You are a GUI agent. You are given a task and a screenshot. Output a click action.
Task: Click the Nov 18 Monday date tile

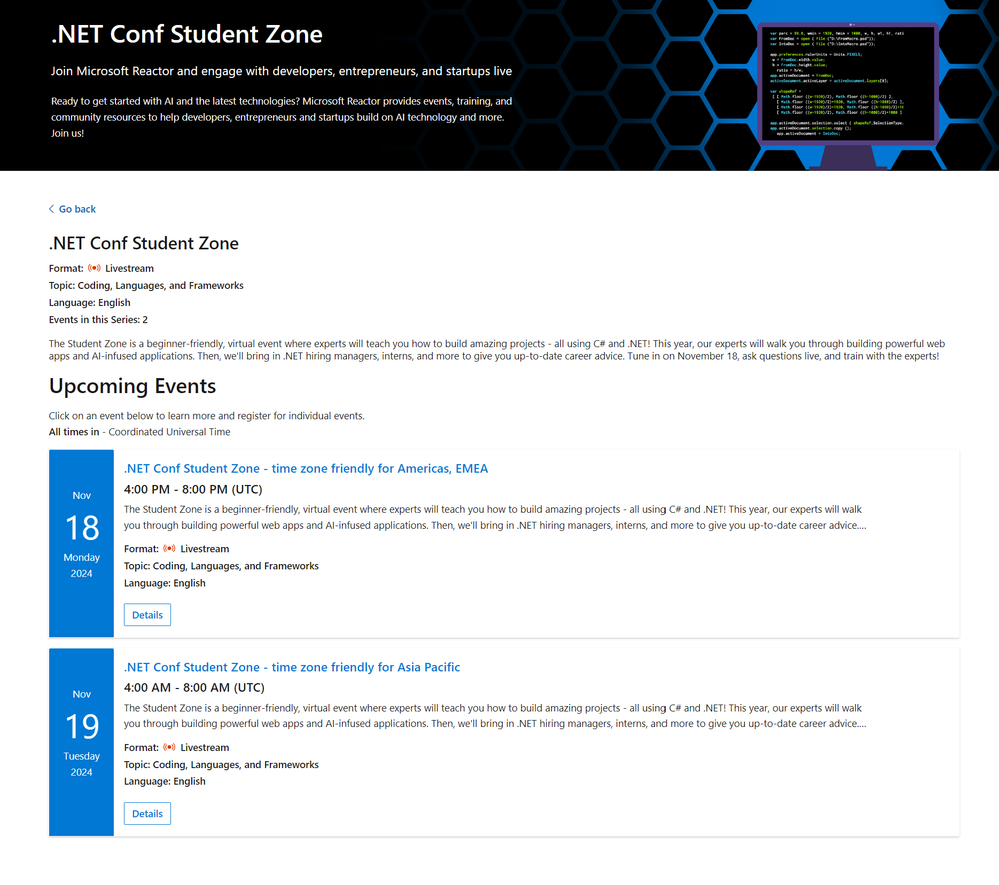tap(82, 543)
